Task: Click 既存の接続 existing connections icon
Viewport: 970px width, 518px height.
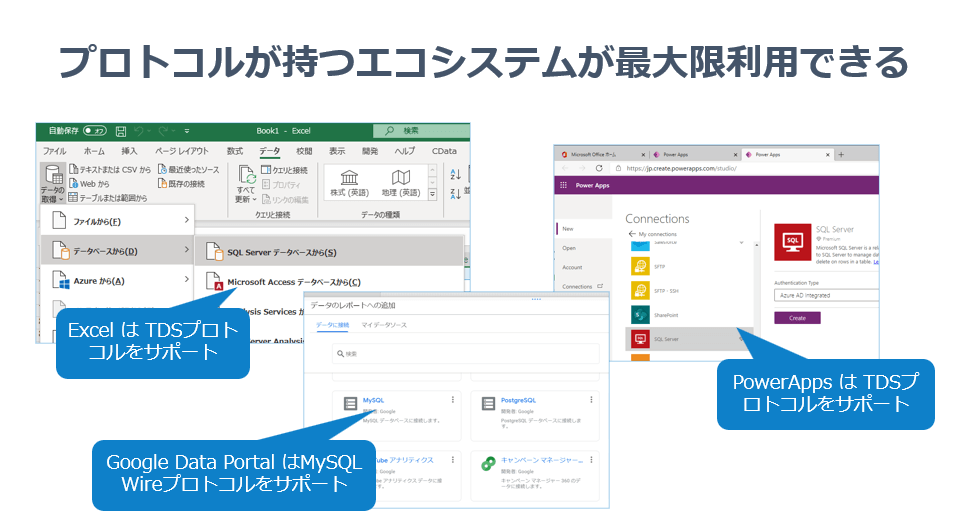Action: click(x=162, y=184)
